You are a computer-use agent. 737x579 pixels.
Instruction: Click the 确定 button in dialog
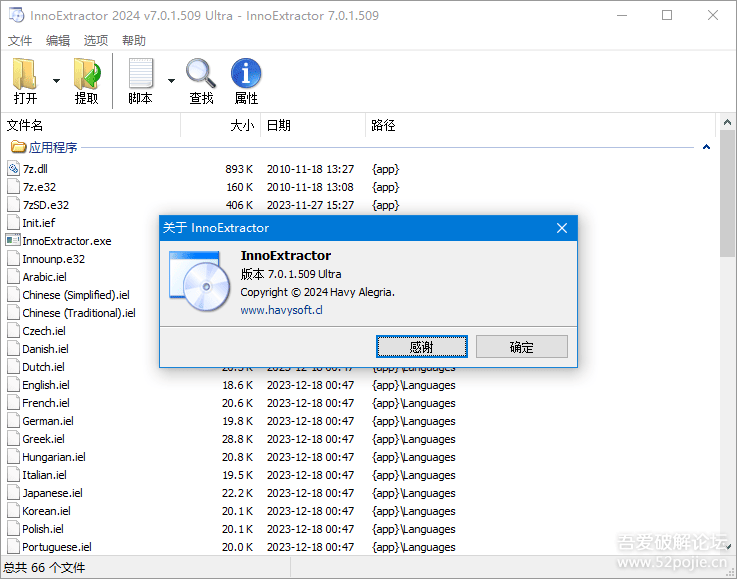tap(521, 347)
